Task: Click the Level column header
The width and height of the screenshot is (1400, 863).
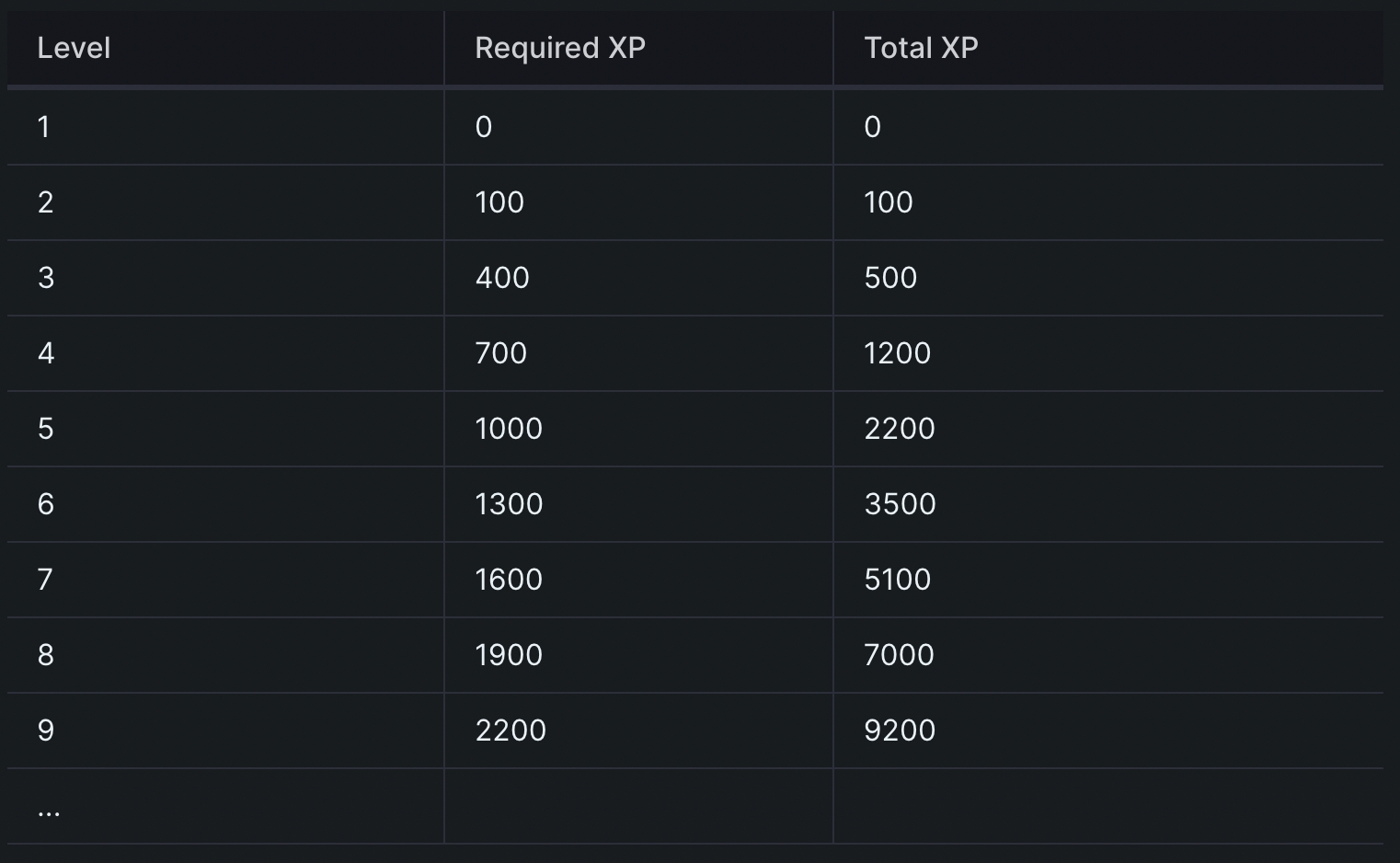Action: (74, 48)
